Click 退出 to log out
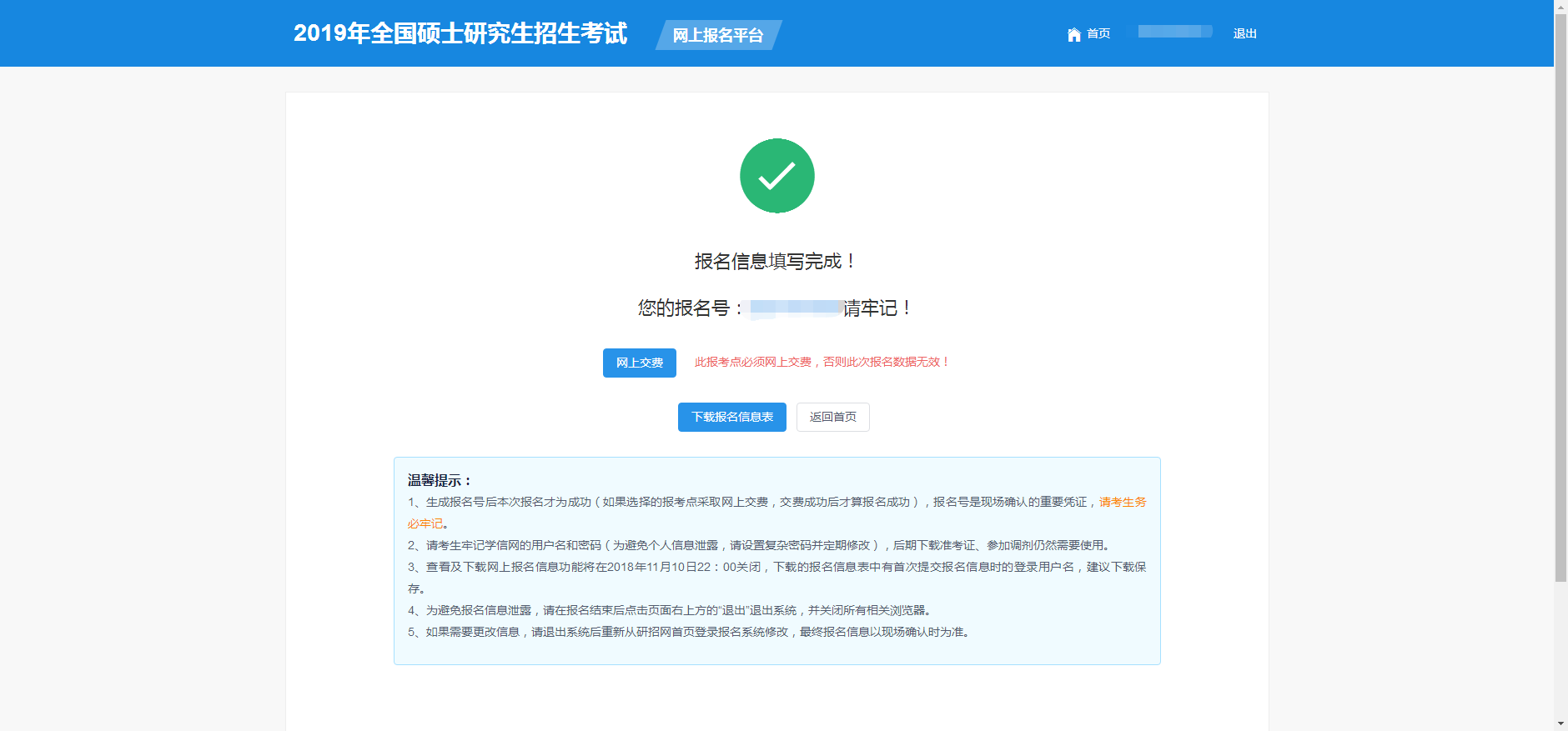 click(x=1244, y=34)
